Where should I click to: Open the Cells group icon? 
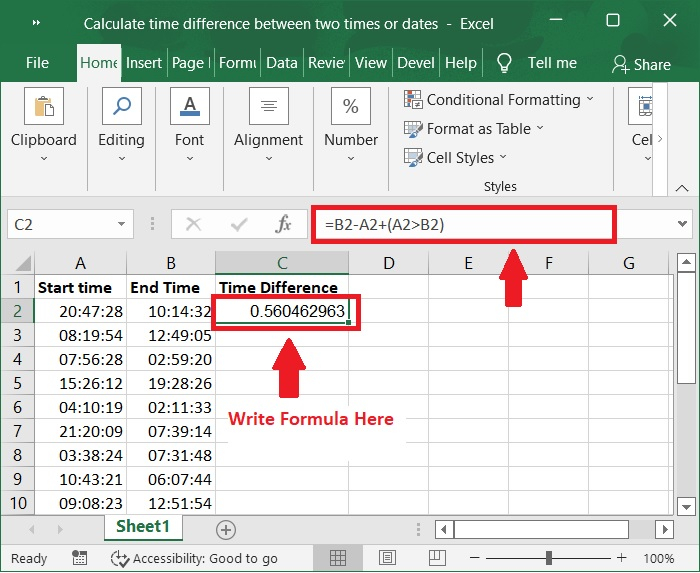[642, 106]
